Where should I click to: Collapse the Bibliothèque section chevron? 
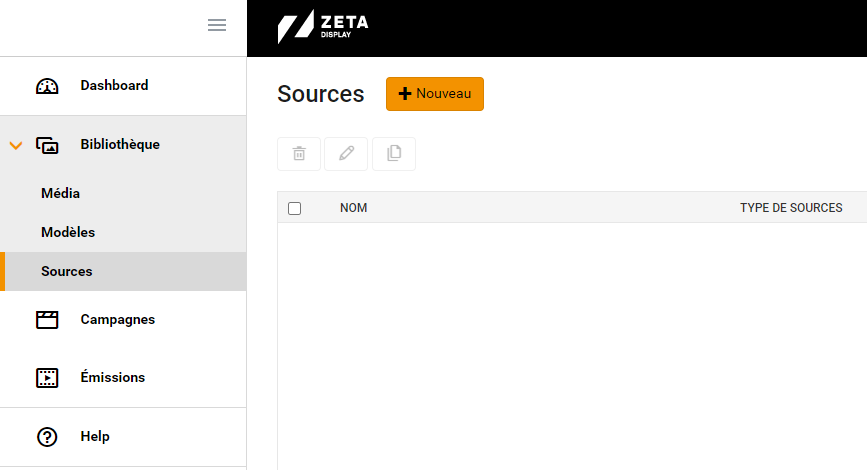pyautogui.click(x=16, y=146)
